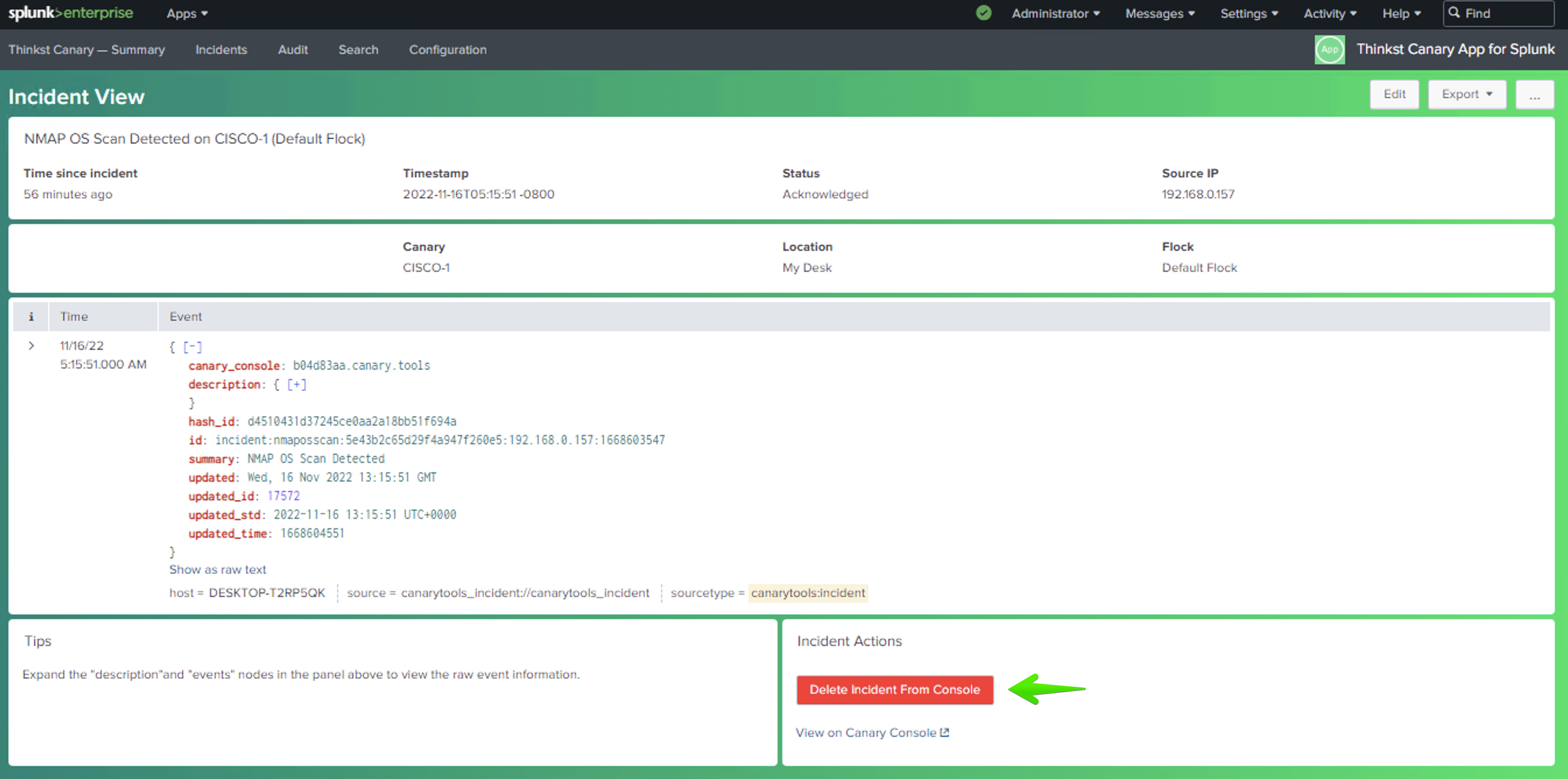This screenshot has height=779, width=1568.
Task: Click the id value incident:nmaposscan string
Action: click(x=440, y=440)
